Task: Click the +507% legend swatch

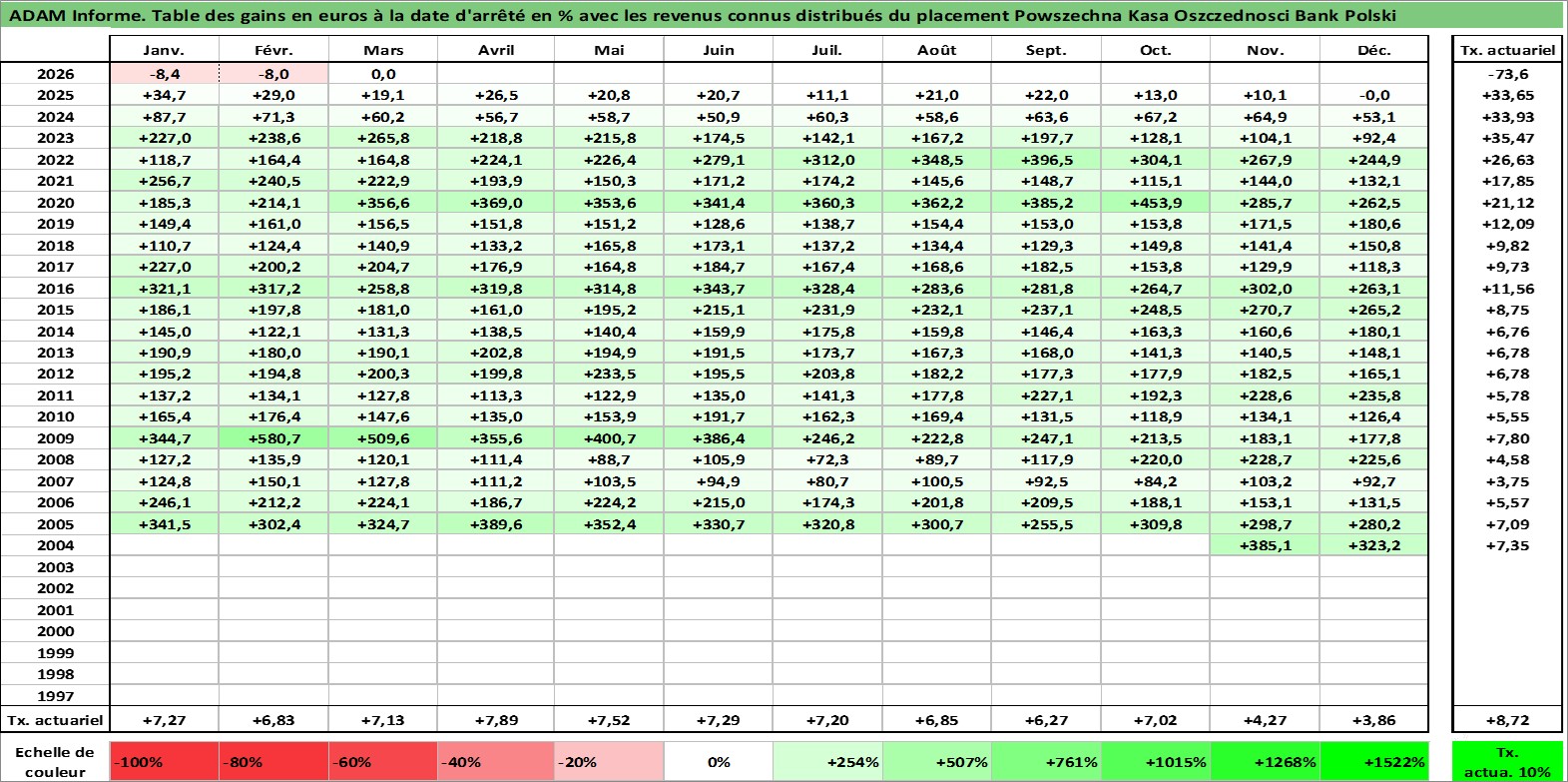Action: click(936, 762)
